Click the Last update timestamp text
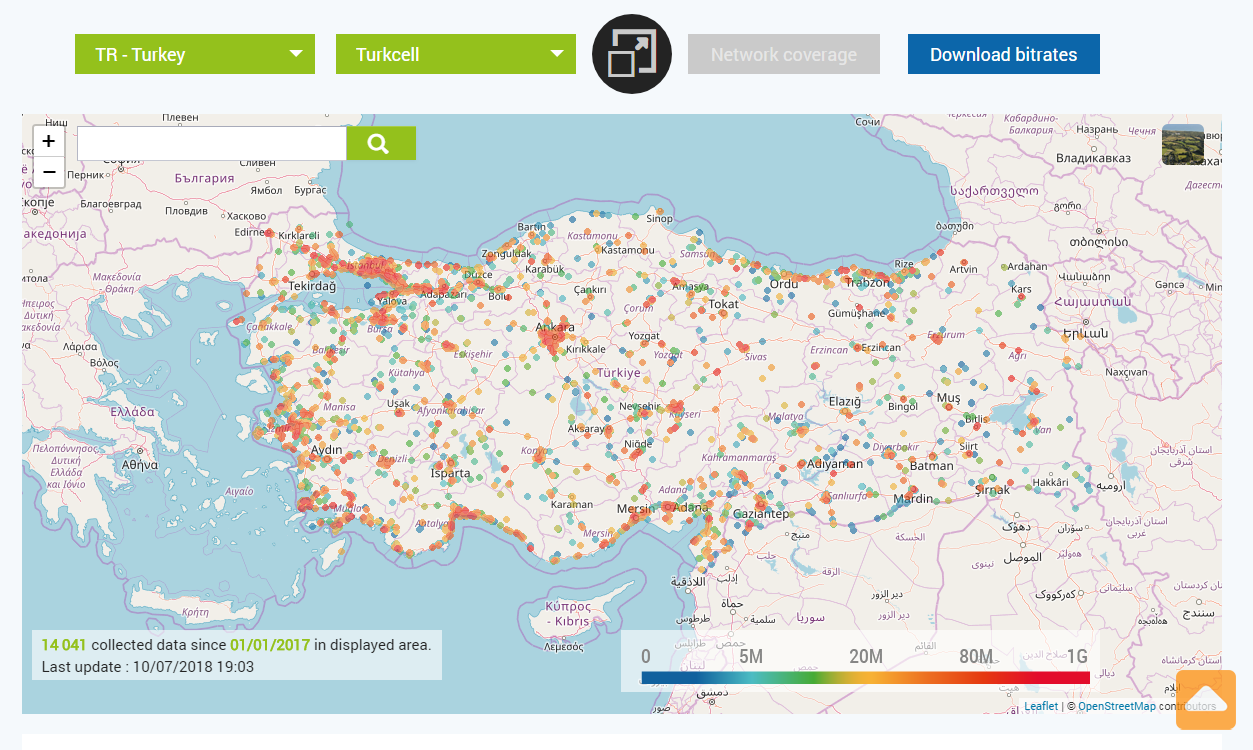1253x750 pixels. coord(148,667)
